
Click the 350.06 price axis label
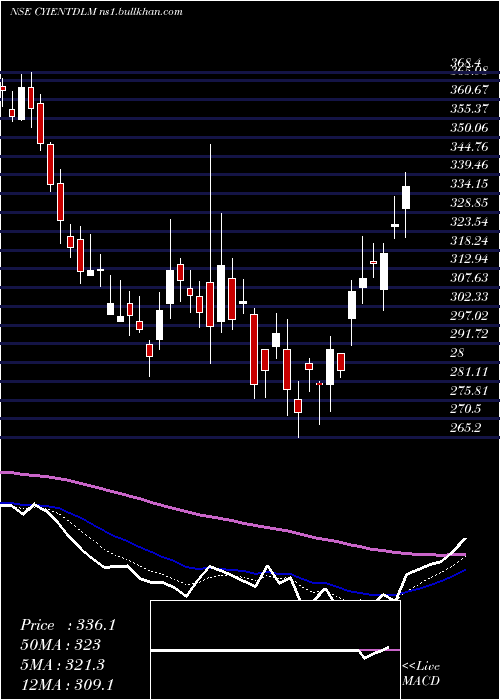469,128
